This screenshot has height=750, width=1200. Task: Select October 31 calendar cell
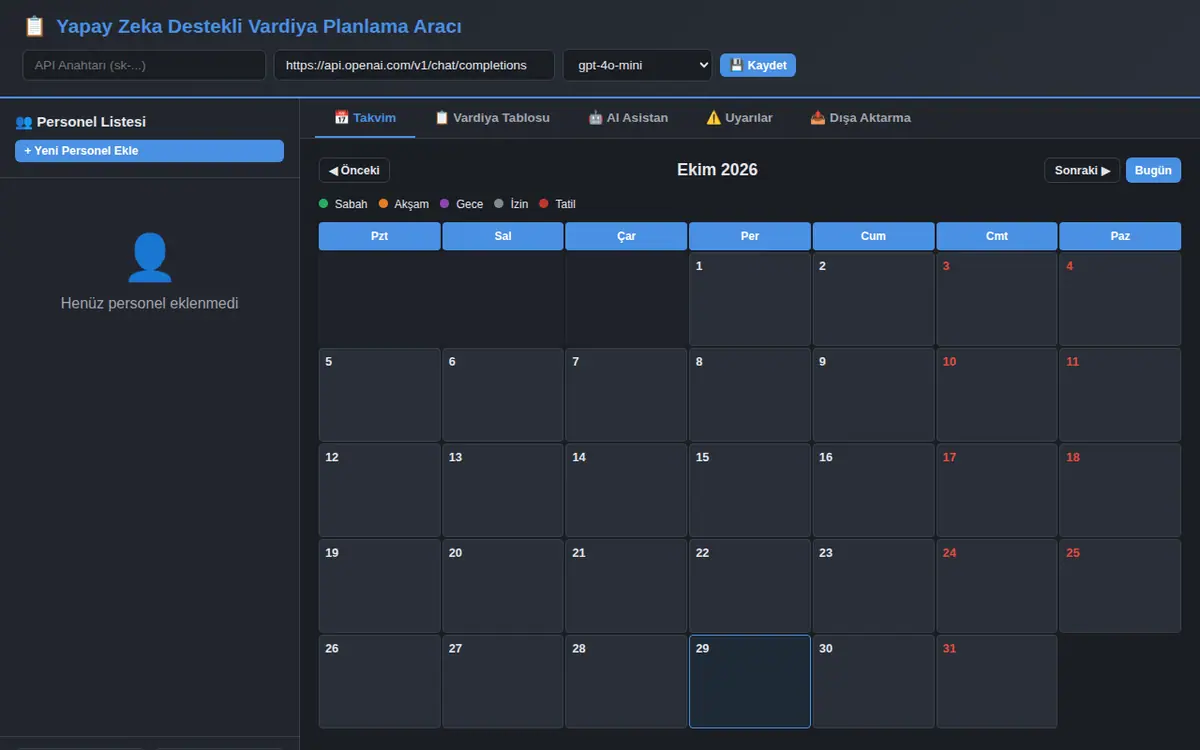997,681
